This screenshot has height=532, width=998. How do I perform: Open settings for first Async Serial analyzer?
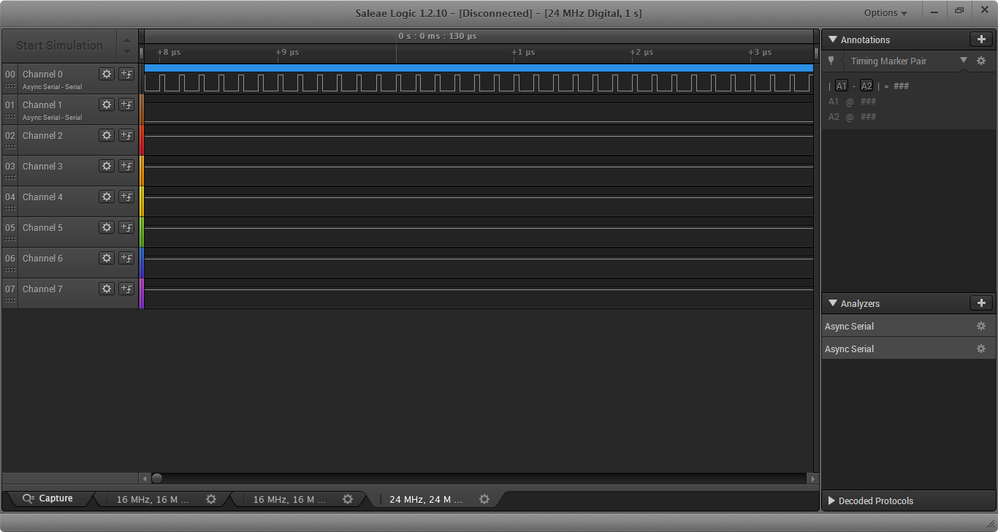pos(981,326)
